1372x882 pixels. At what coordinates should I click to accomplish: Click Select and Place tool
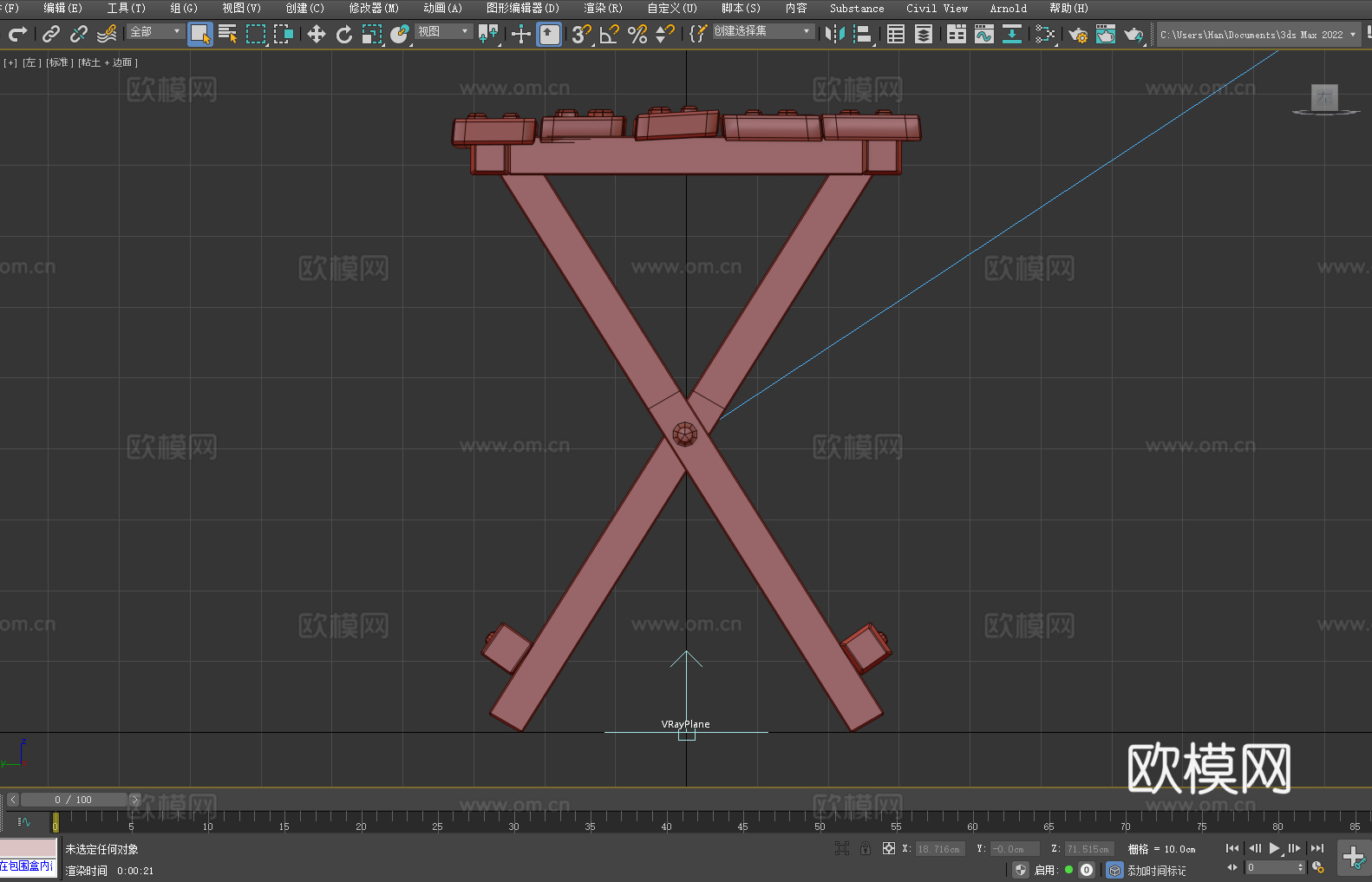(400, 34)
